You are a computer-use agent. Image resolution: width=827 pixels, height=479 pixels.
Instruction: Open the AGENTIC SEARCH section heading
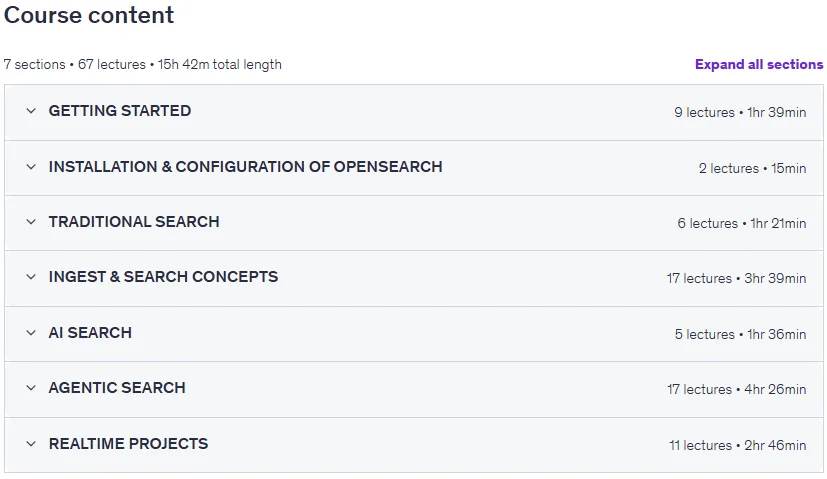(x=117, y=388)
